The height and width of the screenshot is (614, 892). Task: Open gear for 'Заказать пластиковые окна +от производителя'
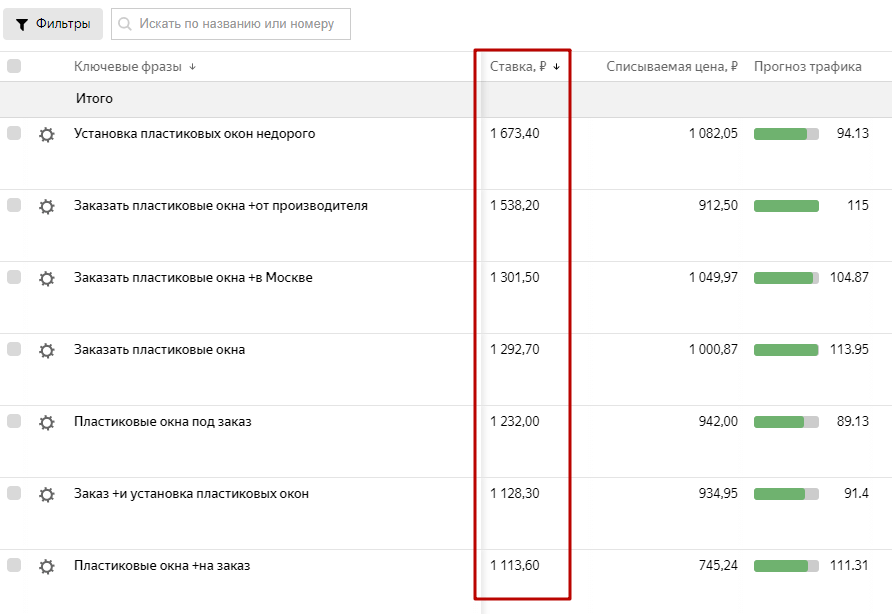coord(47,207)
